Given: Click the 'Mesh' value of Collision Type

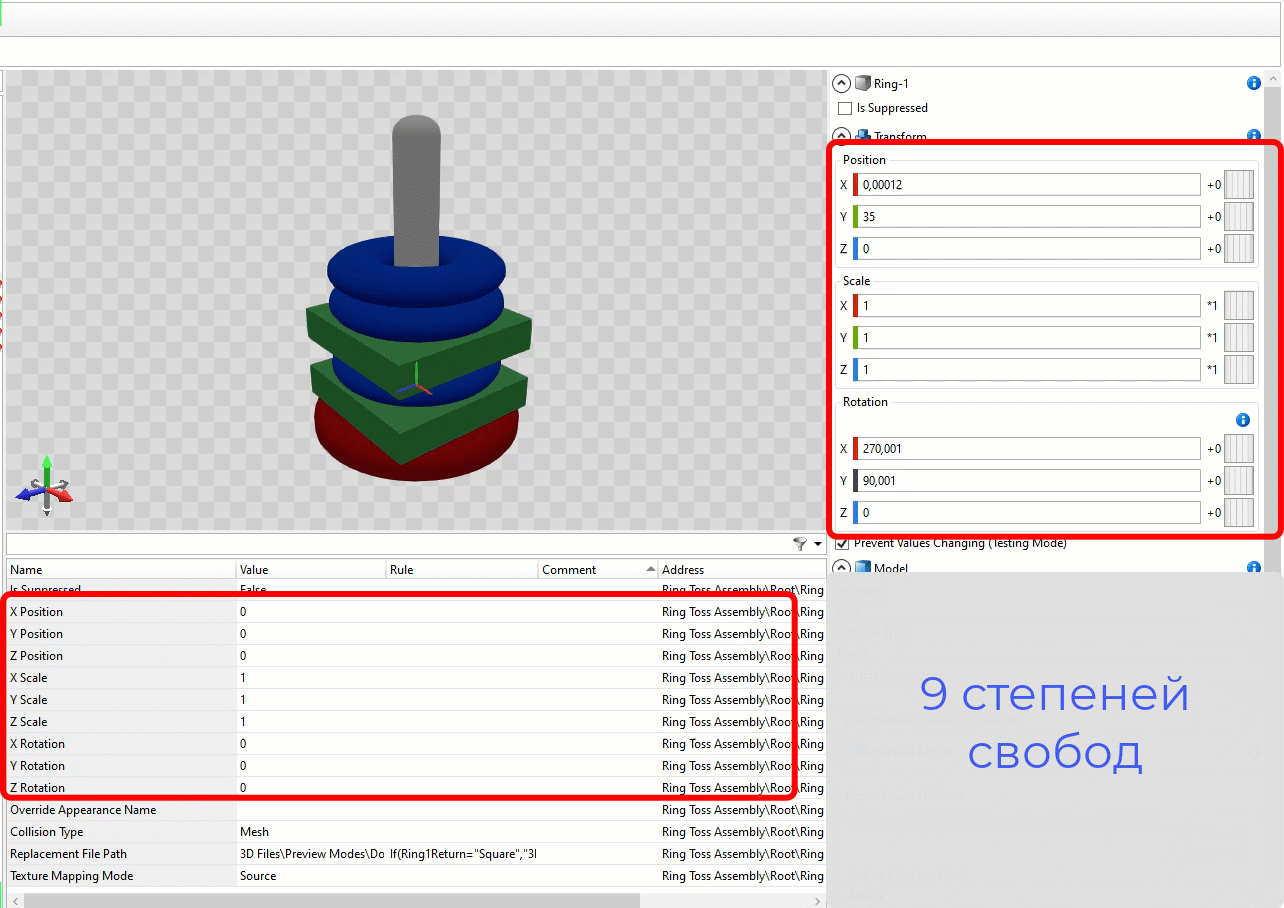Looking at the screenshot, I should click(254, 832).
